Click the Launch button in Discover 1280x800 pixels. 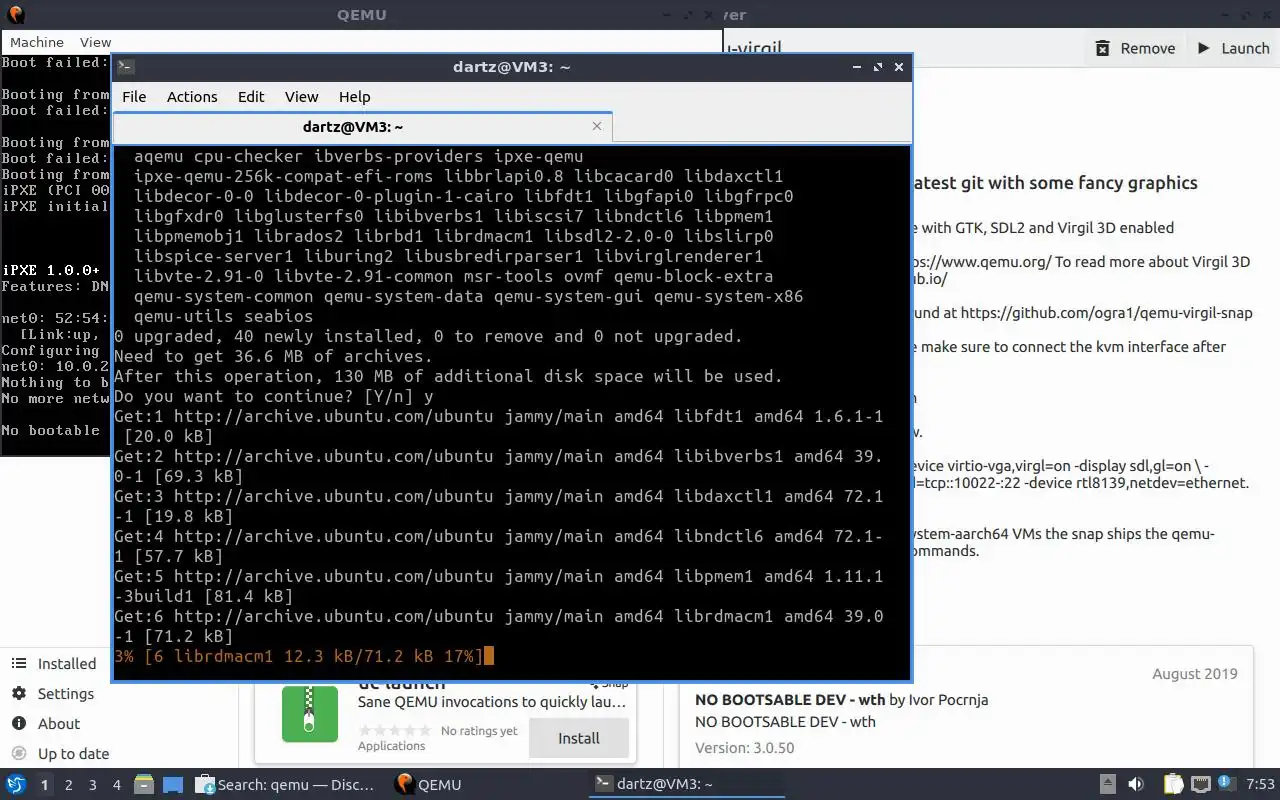click(x=1233, y=48)
